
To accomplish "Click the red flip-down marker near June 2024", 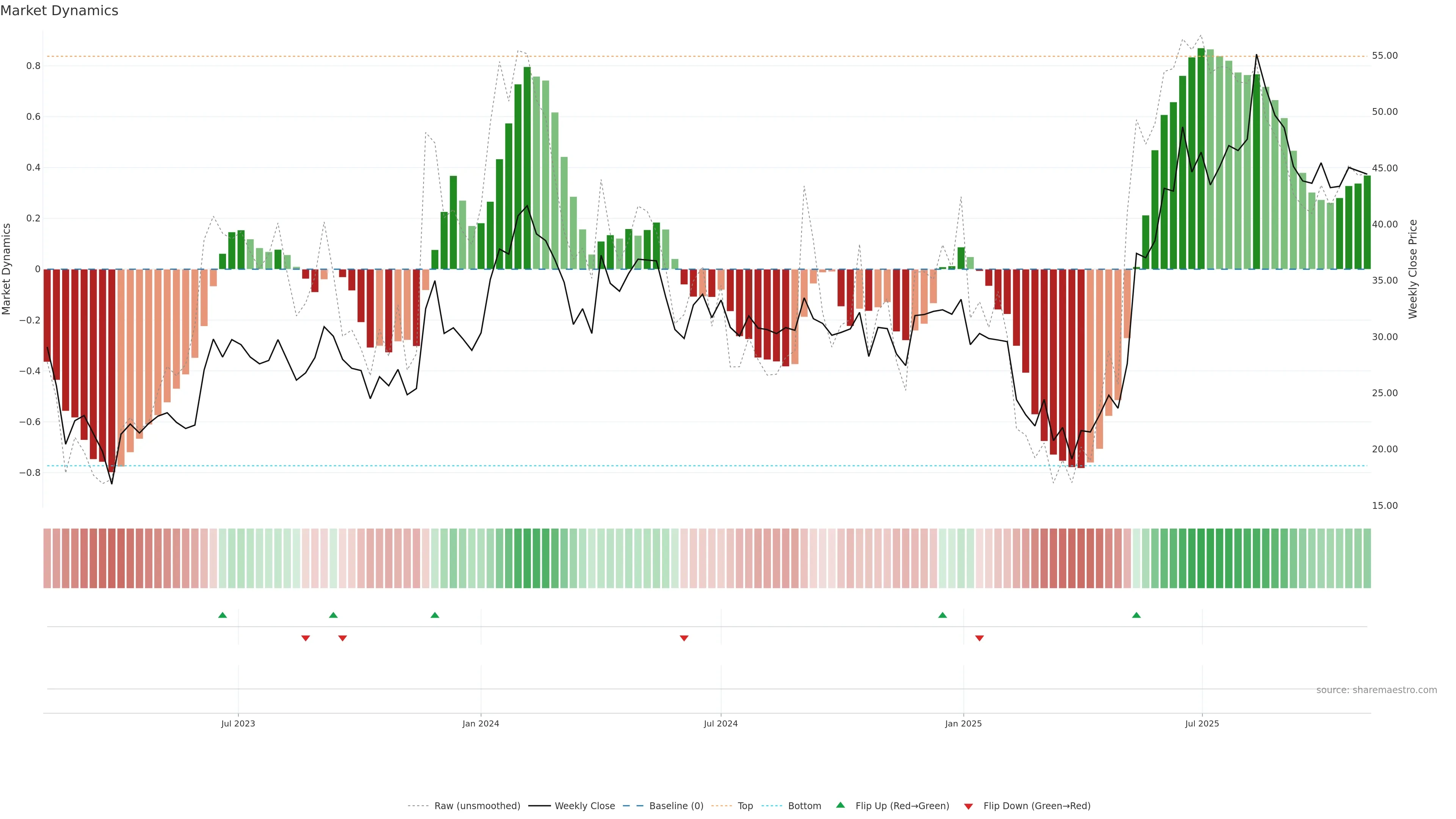I will point(684,638).
